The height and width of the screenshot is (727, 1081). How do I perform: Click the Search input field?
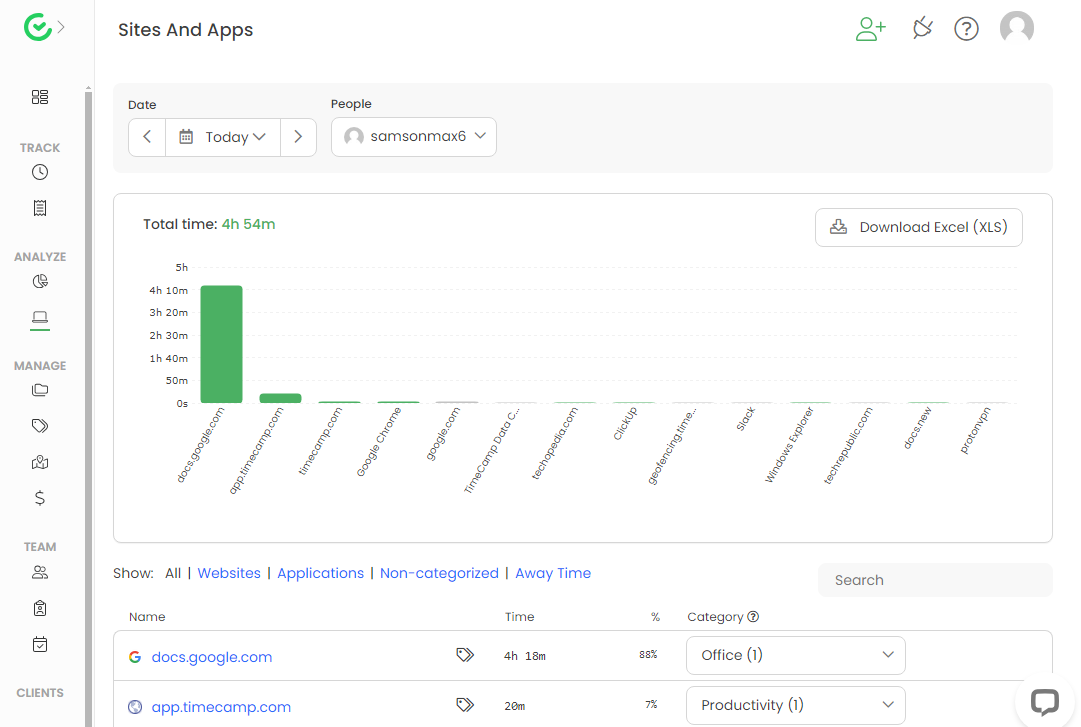tap(934, 580)
